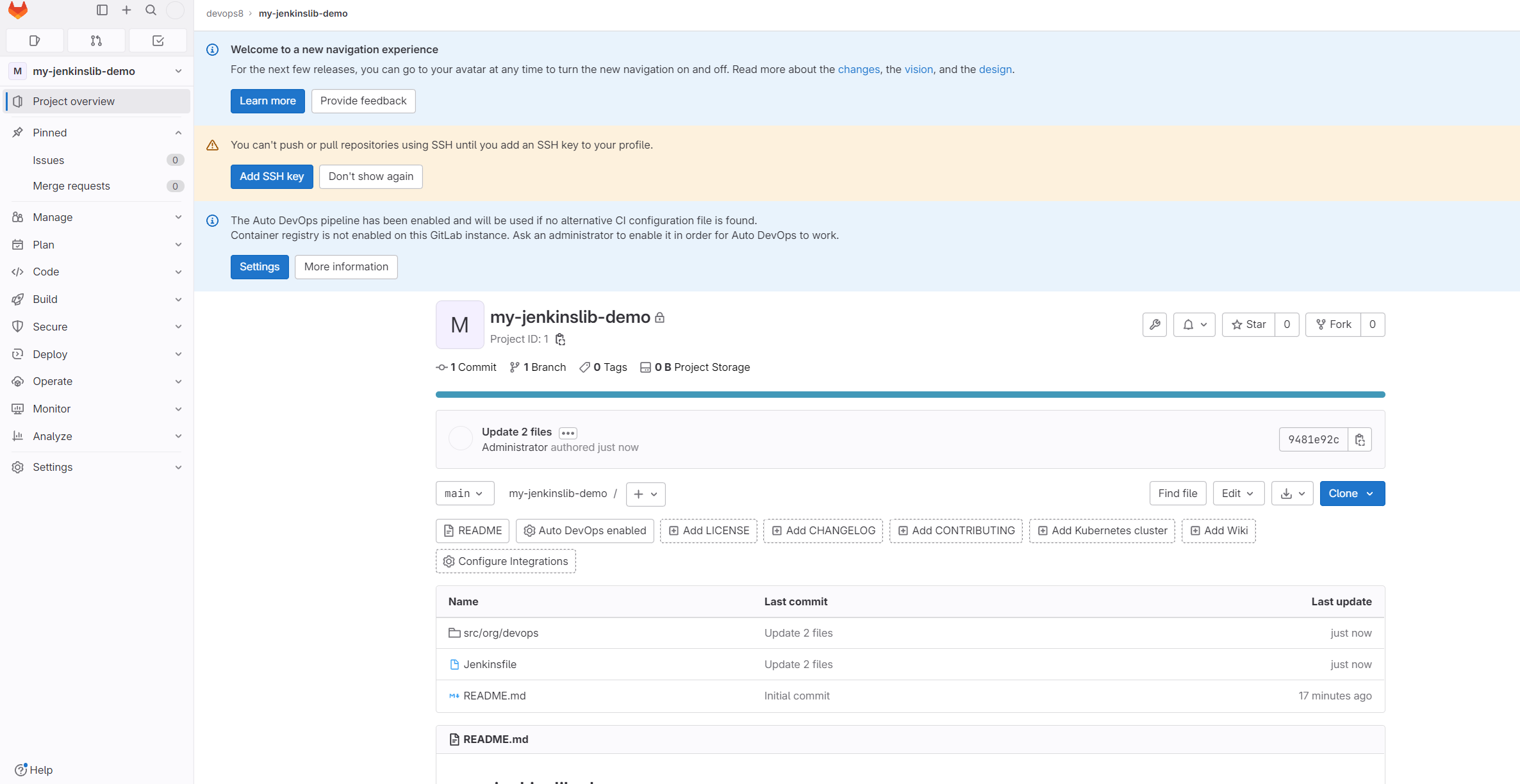Image resolution: width=1520 pixels, height=784 pixels.
Task: Click Don't show again button
Action: (x=371, y=176)
